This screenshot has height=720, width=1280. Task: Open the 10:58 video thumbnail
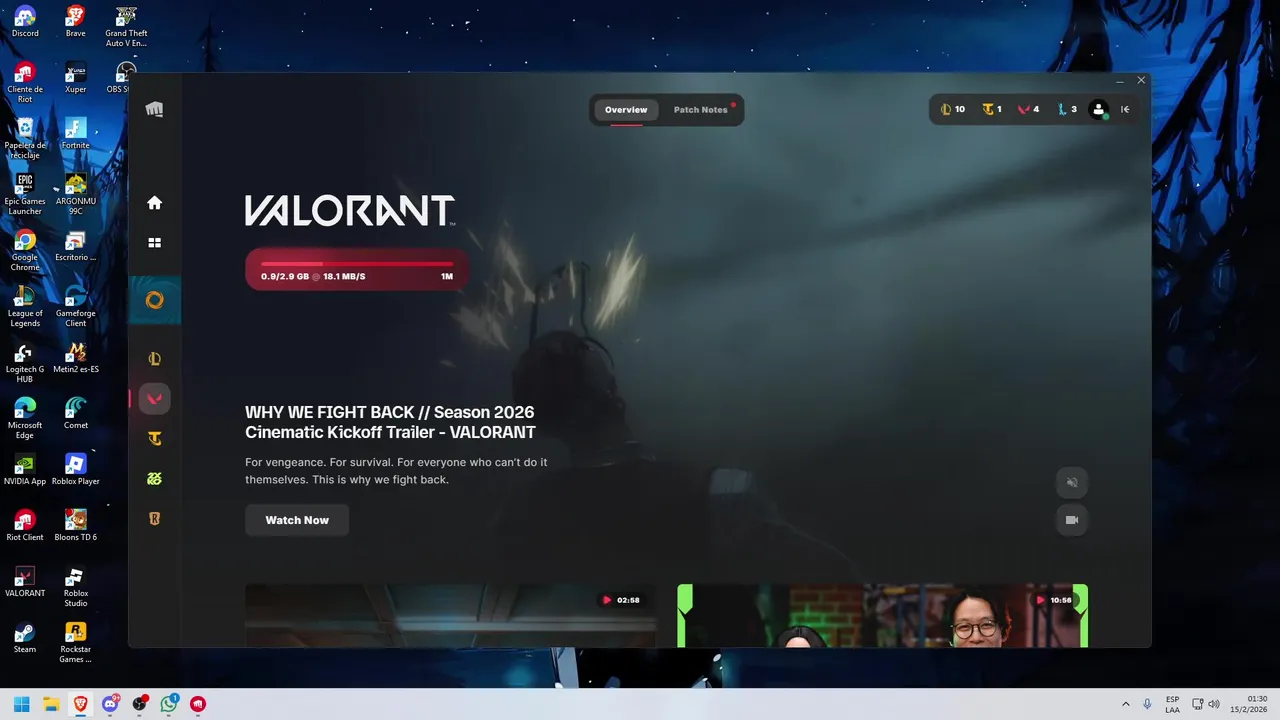point(883,615)
